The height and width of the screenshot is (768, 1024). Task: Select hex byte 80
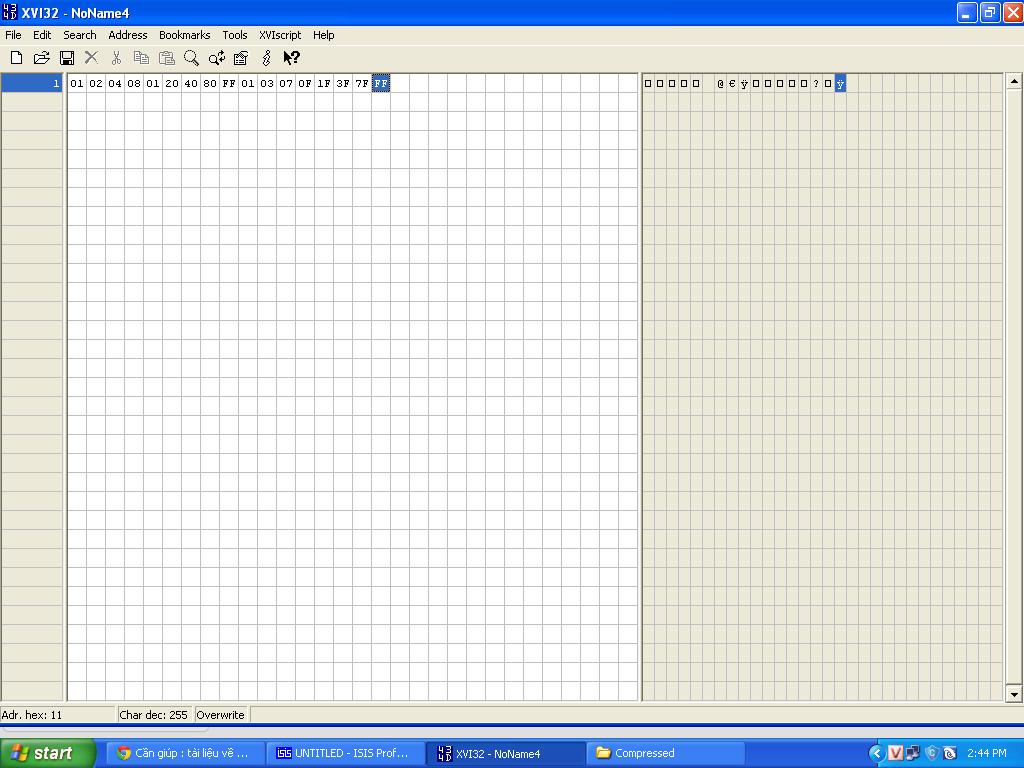[210, 84]
